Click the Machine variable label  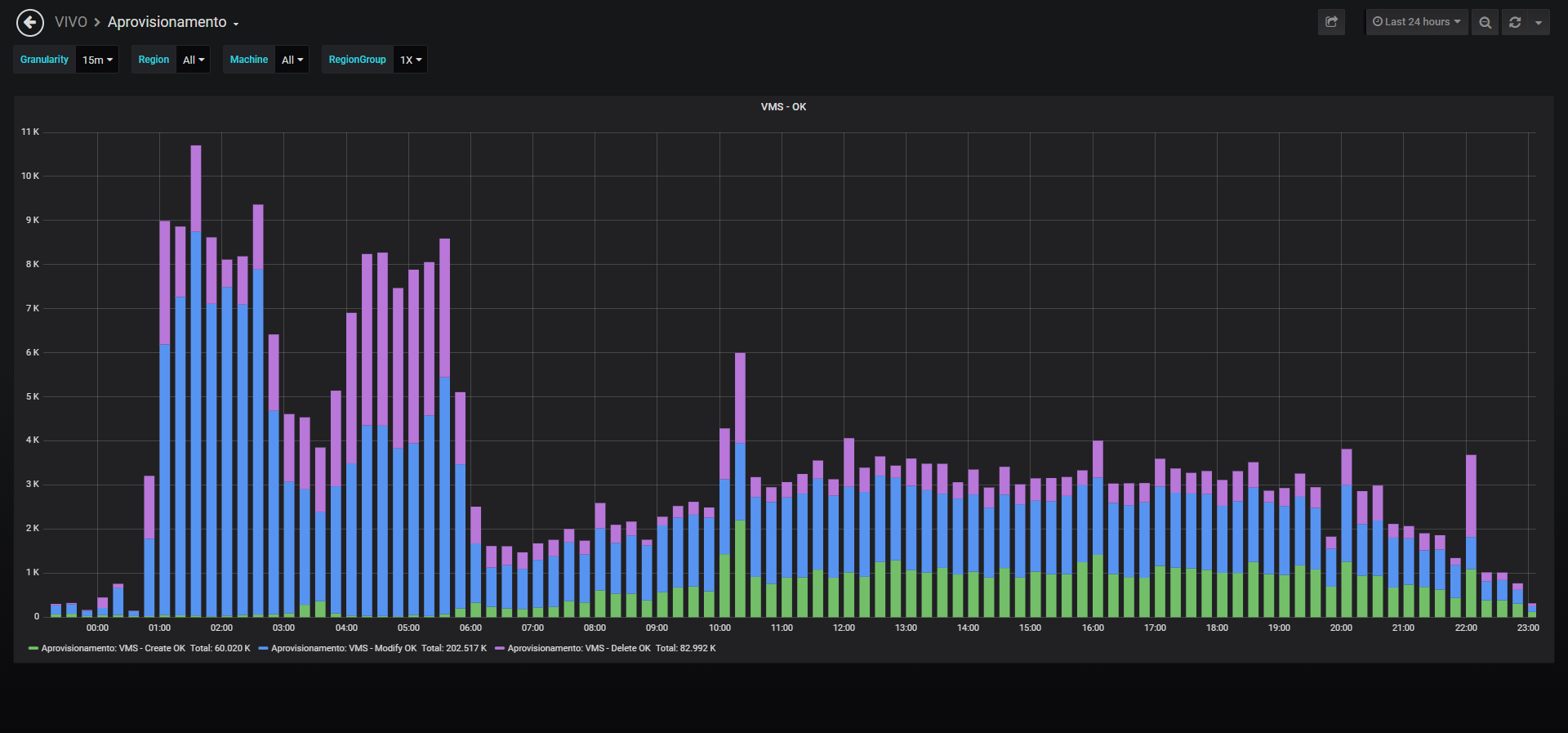[249, 60]
